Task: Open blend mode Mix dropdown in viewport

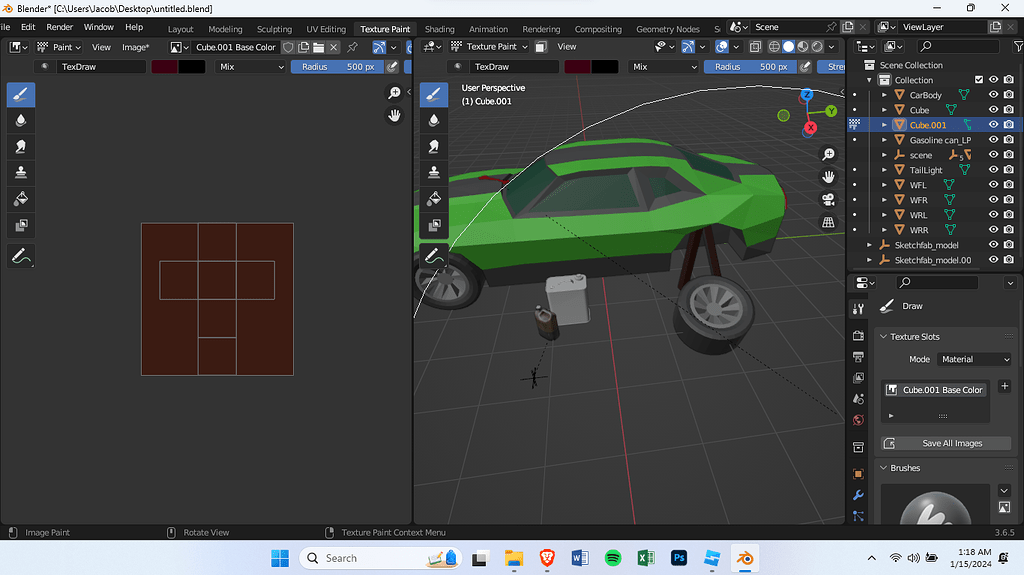Action: (x=663, y=67)
